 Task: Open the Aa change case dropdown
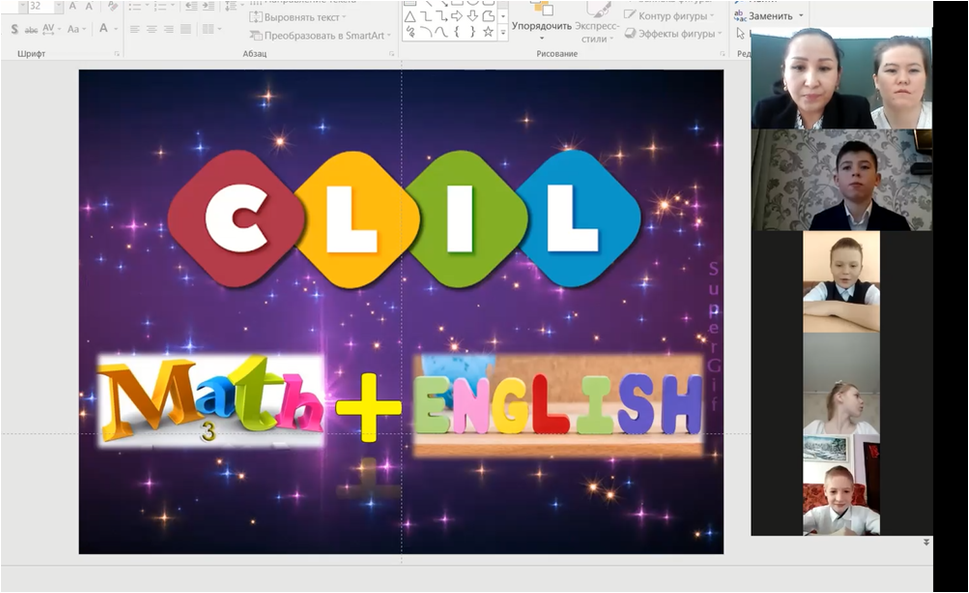pos(79,29)
